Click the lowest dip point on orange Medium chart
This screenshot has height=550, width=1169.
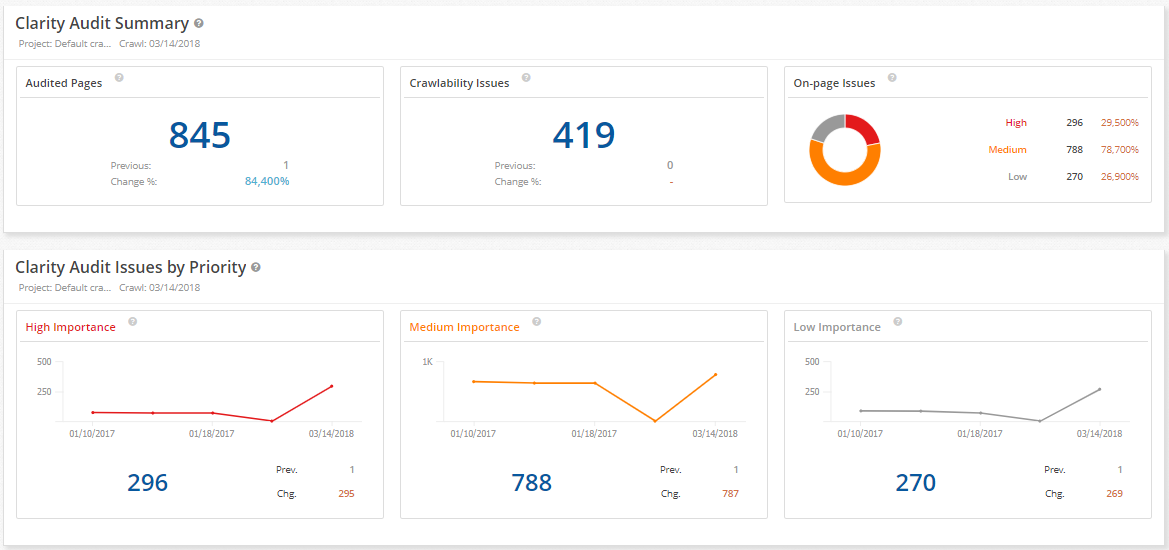(655, 421)
